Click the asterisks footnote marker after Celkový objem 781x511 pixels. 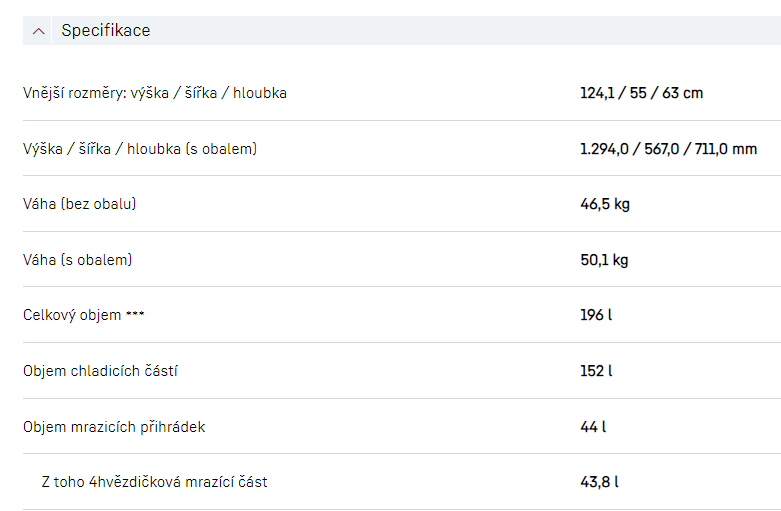pyautogui.click(x=136, y=315)
